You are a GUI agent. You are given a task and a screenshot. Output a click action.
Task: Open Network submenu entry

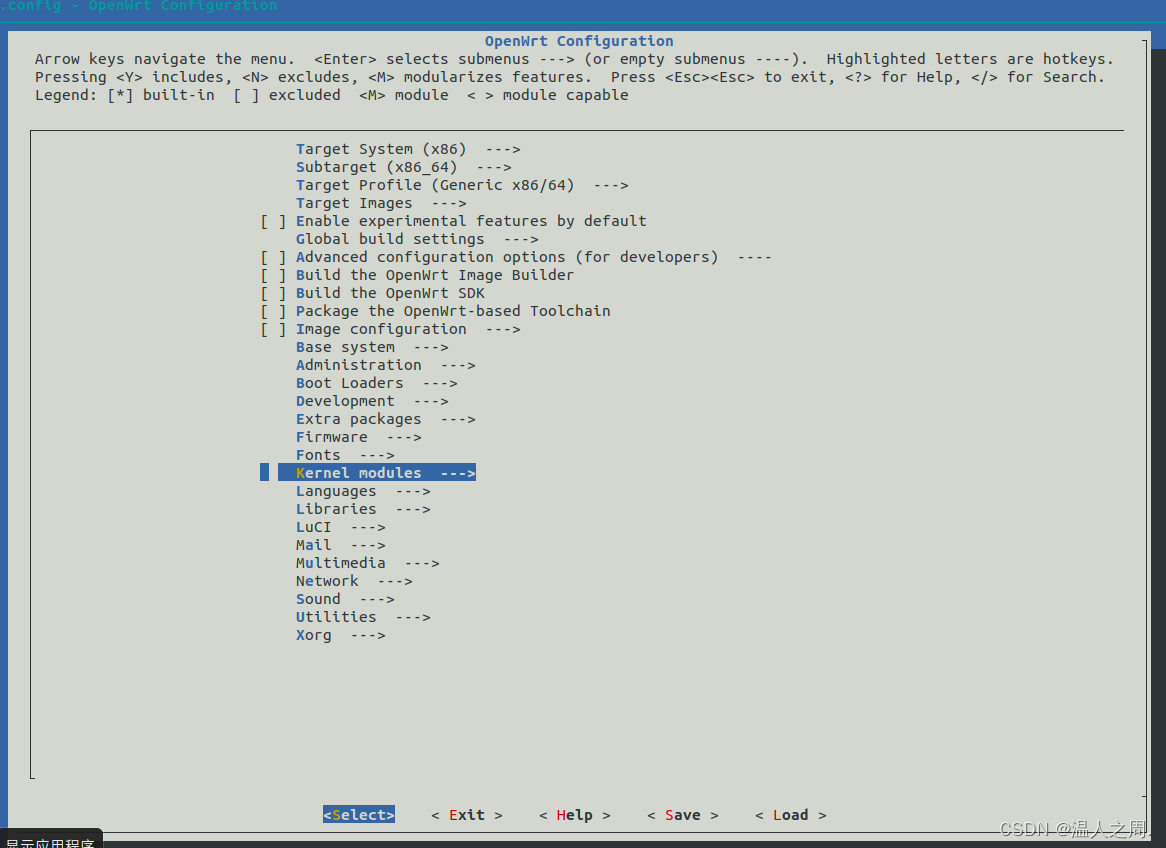tap(354, 581)
